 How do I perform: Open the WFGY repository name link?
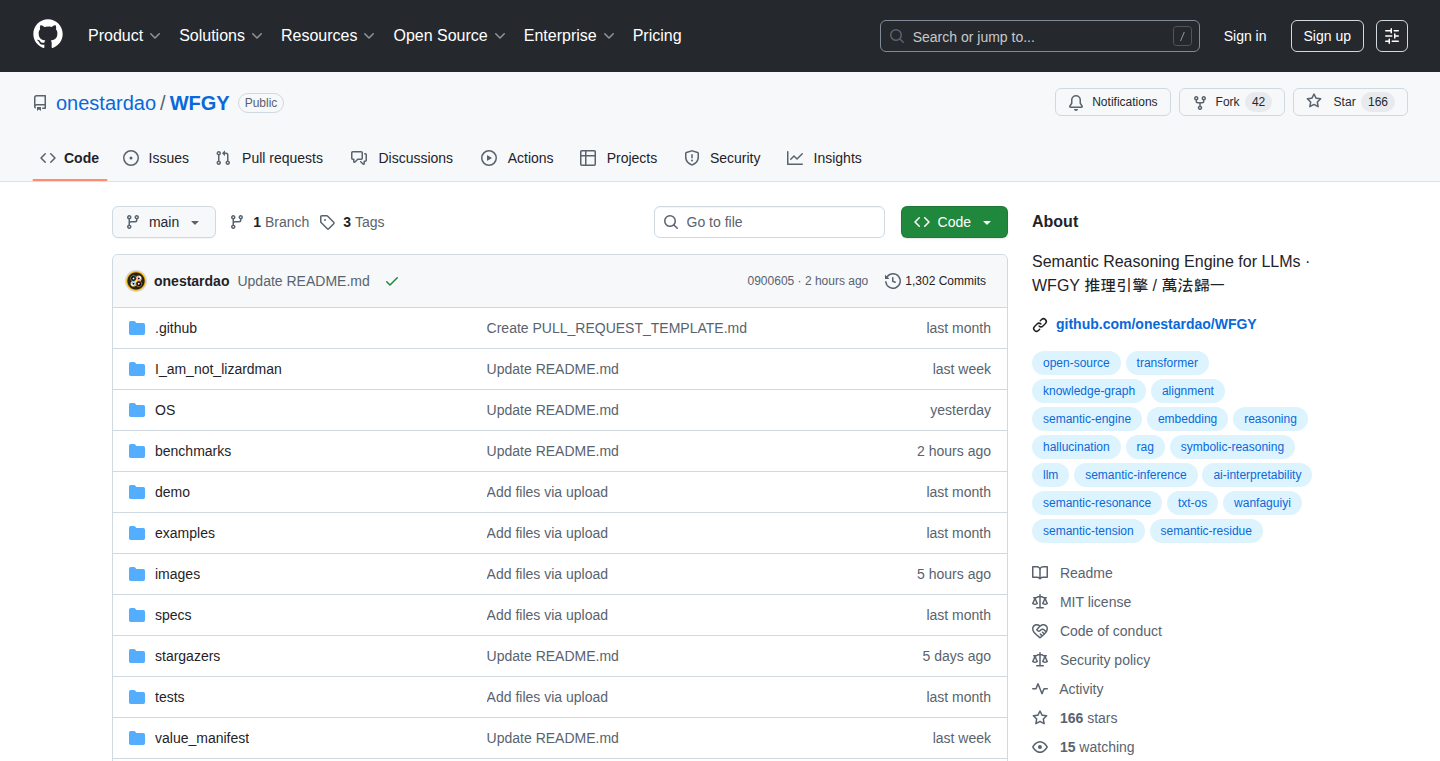[200, 103]
